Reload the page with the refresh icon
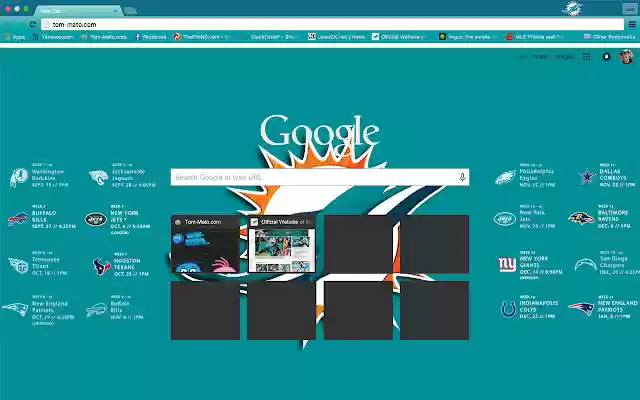 pyautogui.click(x=33, y=24)
